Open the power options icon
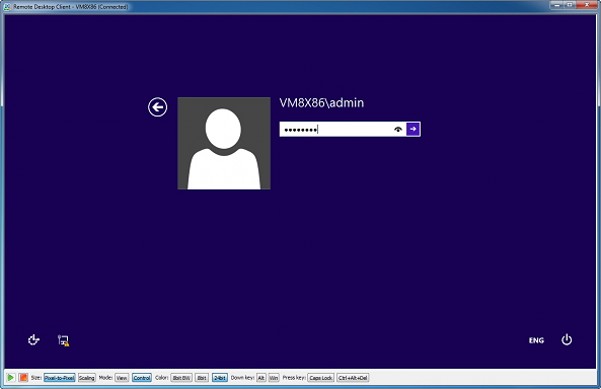Screen dimensions: 601x389 [567, 340]
